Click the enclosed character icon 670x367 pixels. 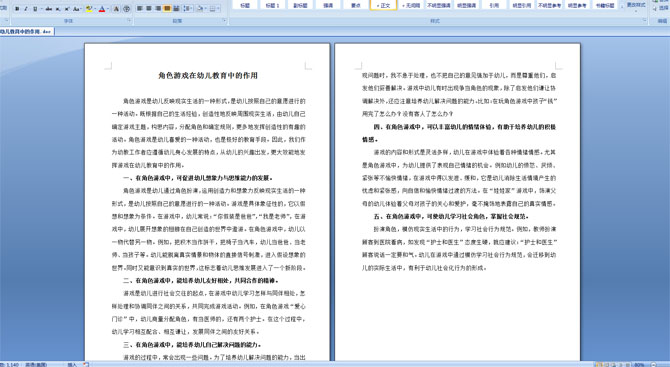pyautogui.click(x=126, y=9)
